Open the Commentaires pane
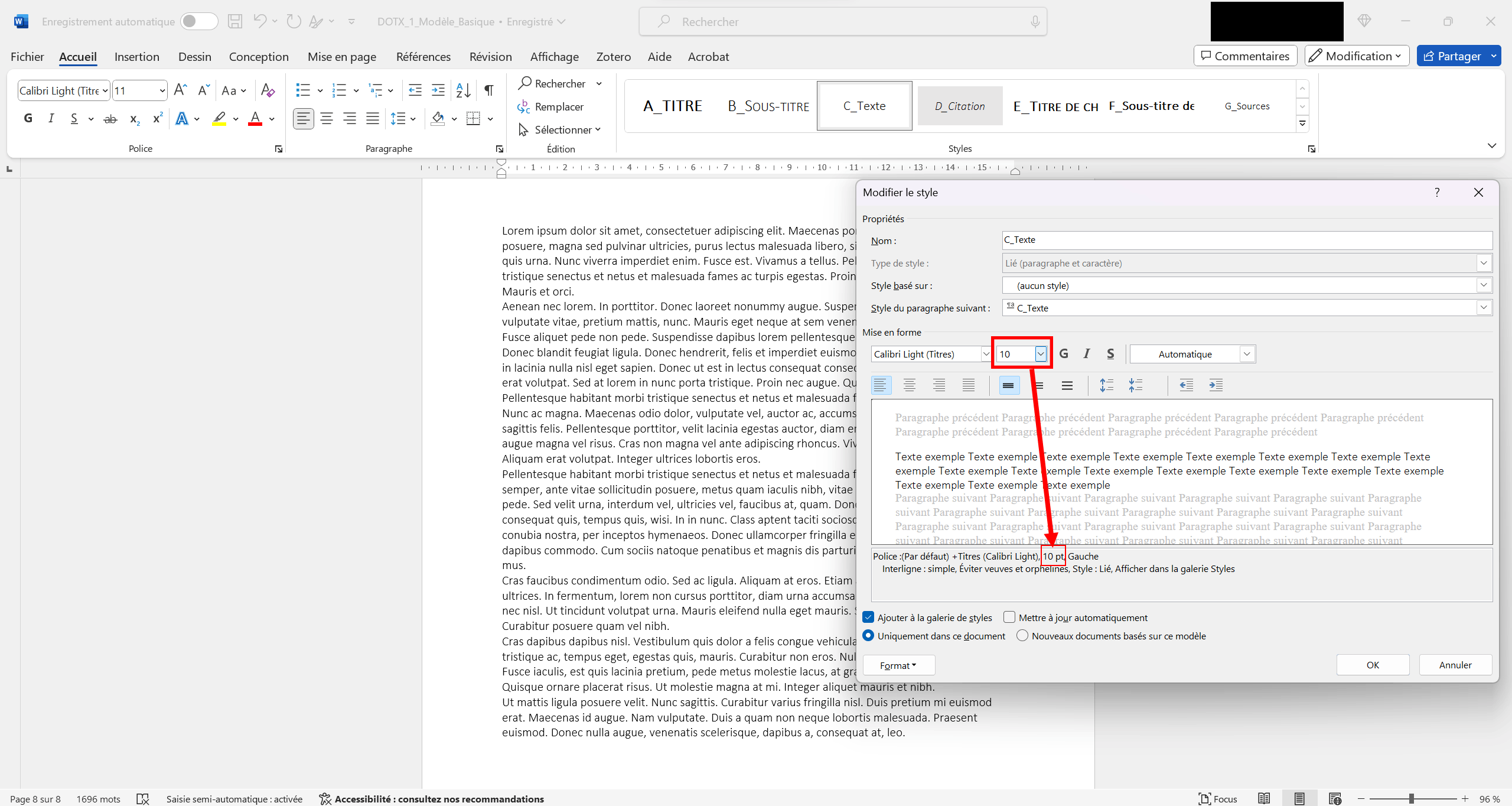1512x806 pixels. [x=1245, y=56]
